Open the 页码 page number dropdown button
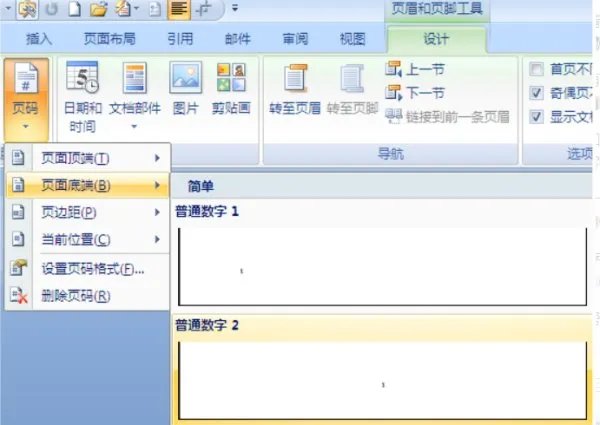 click(26, 99)
